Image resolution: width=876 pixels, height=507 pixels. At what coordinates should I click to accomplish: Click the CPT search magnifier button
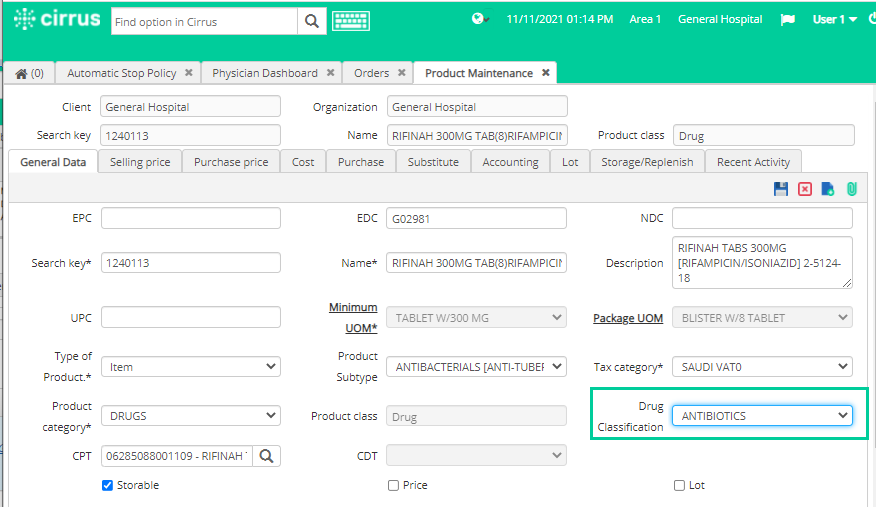[266, 456]
